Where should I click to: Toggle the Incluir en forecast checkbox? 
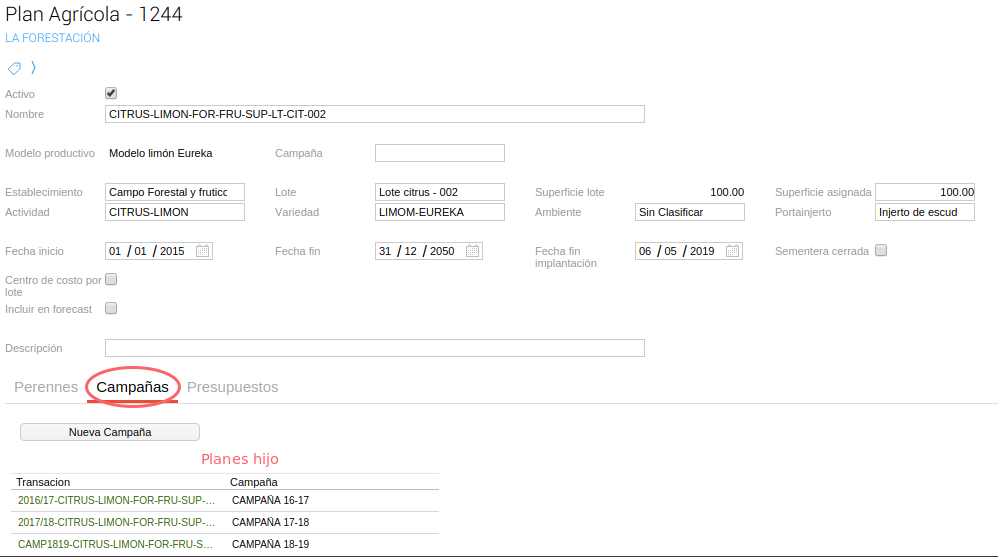111,308
